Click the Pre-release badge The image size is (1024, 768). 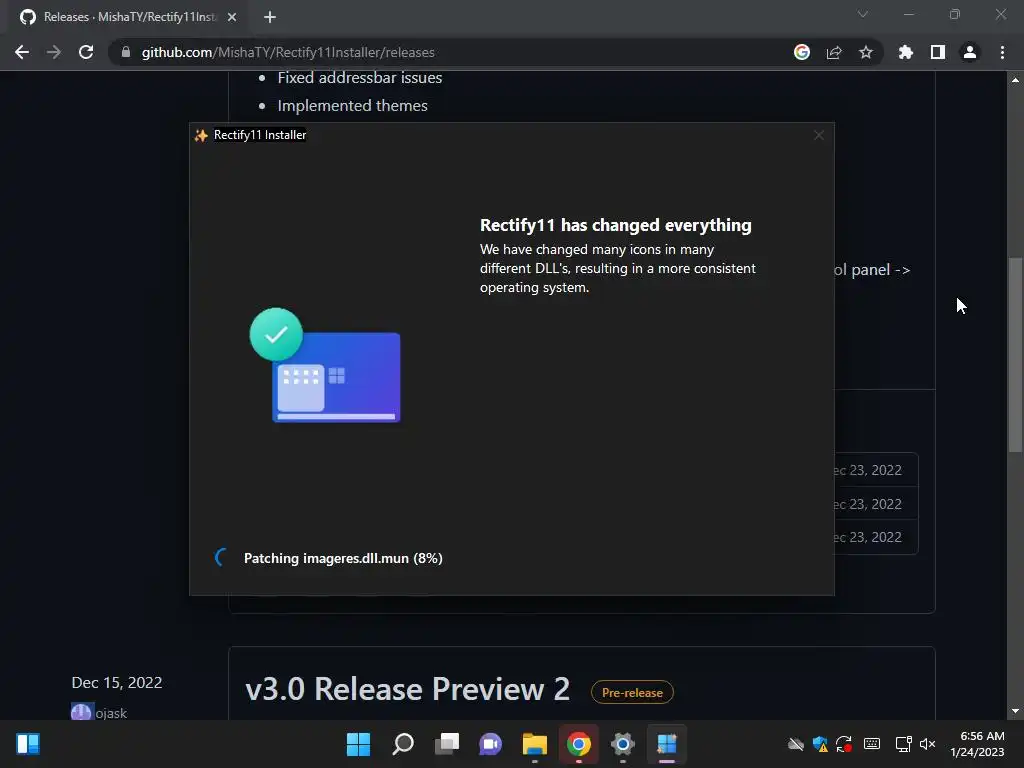(632, 692)
